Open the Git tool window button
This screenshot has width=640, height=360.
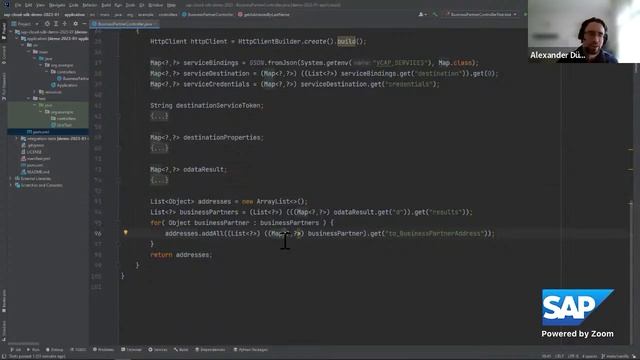point(16,350)
